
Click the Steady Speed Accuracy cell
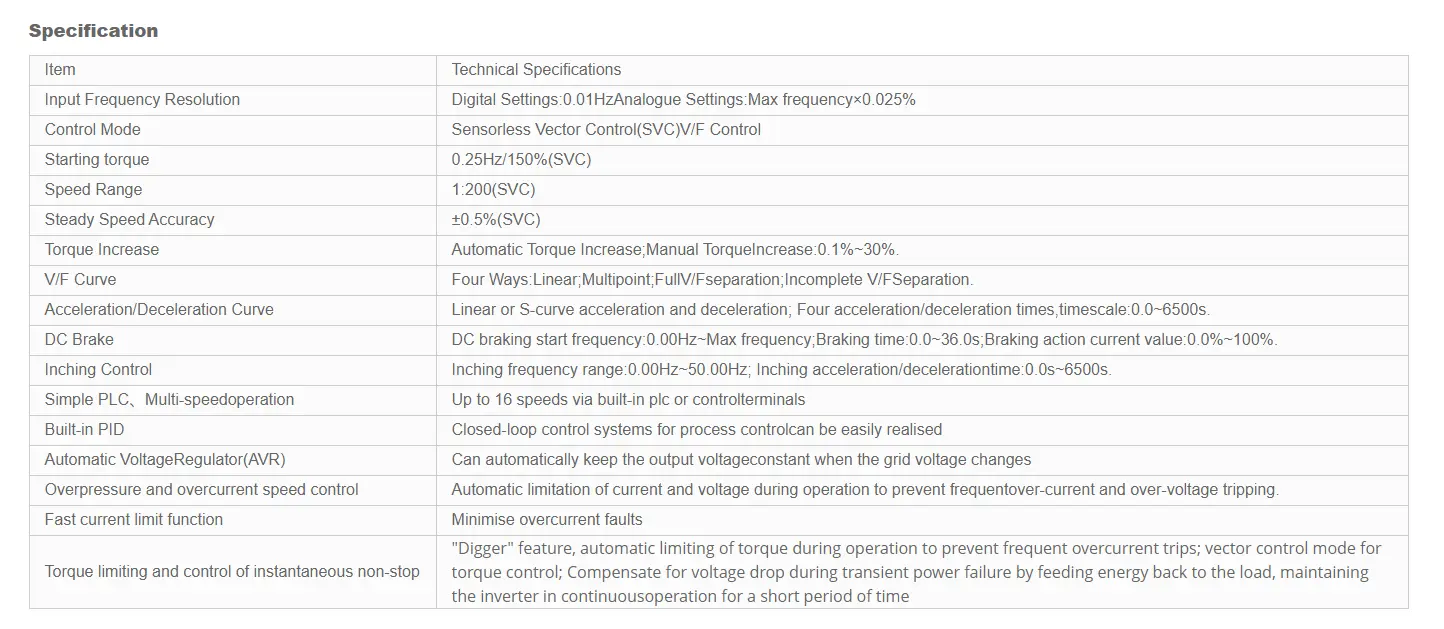[x=129, y=220]
